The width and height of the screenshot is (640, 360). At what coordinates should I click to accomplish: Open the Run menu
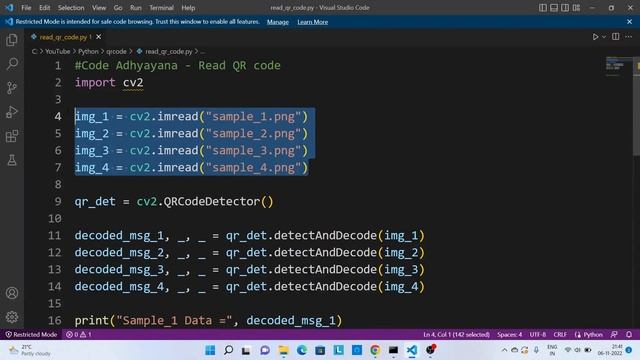click(x=136, y=8)
